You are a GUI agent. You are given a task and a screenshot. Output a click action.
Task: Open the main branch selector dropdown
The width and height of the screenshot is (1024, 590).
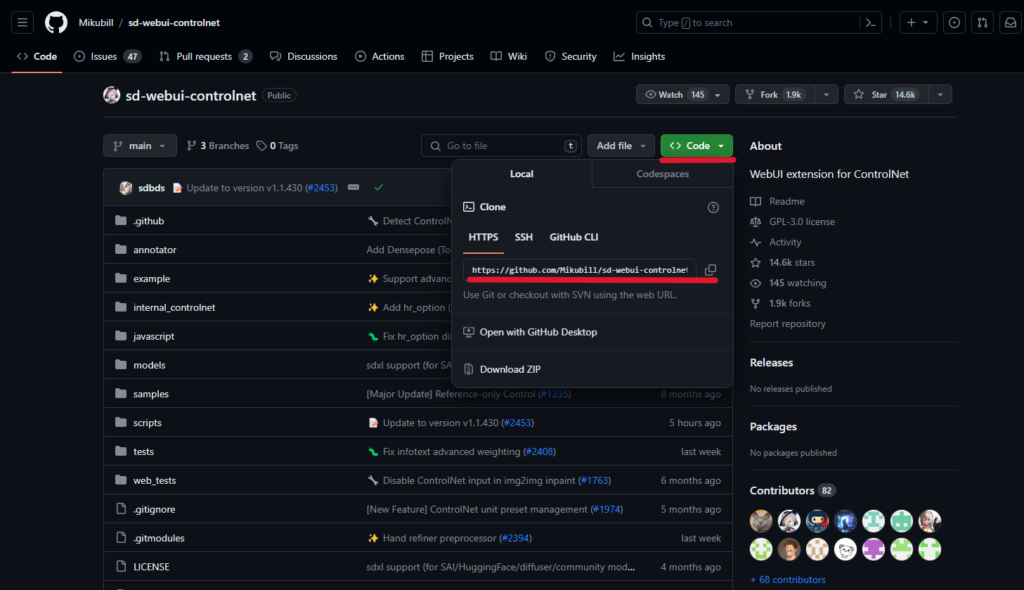[140, 146]
